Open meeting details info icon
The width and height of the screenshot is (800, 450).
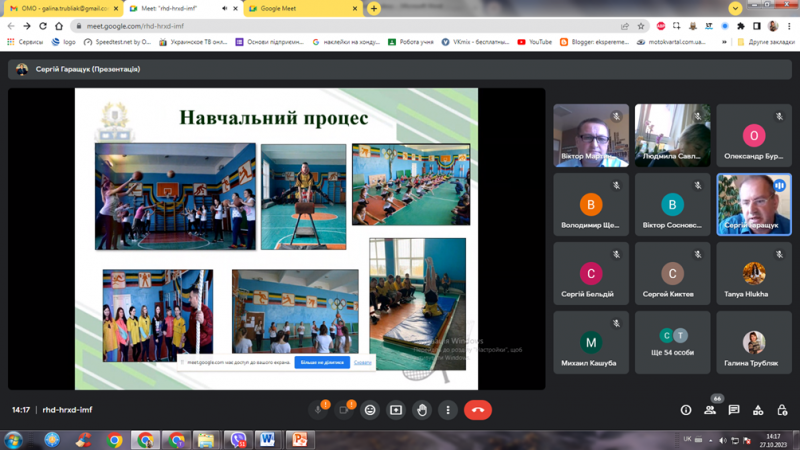[x=686, y=410]
